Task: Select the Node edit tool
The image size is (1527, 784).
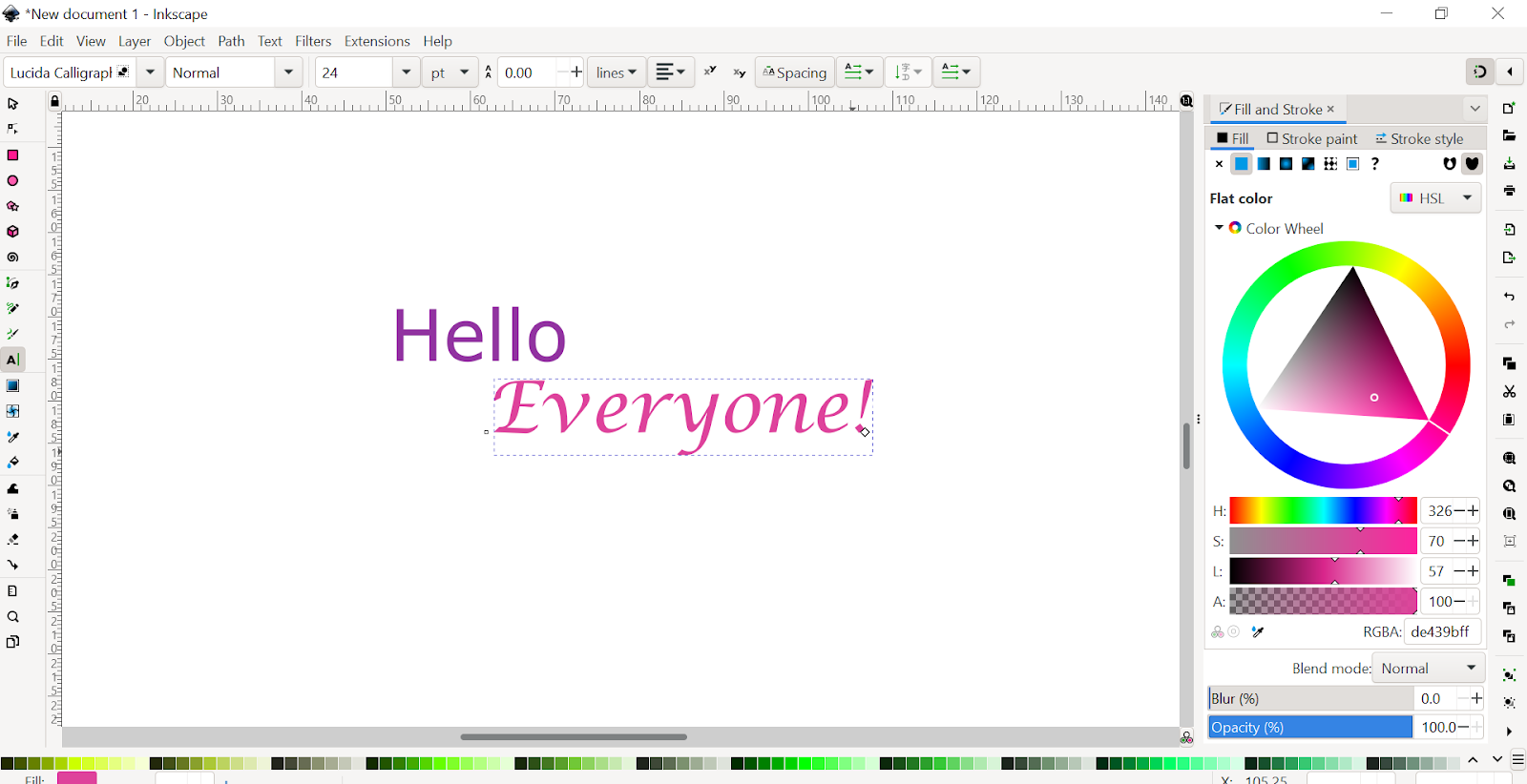Action: point(12,129)
